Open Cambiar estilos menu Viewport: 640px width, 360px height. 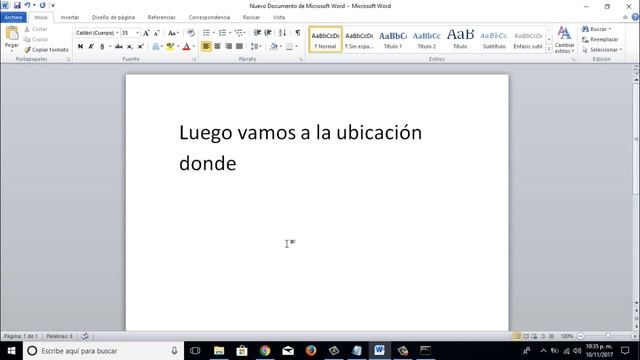click(564, 40)
